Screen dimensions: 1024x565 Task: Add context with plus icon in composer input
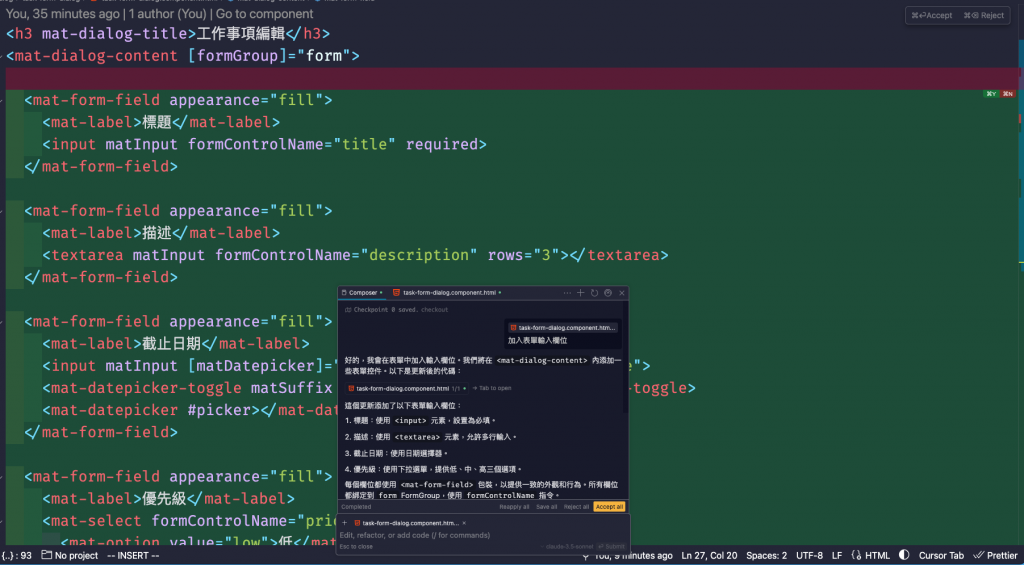[x=344, y=523]
